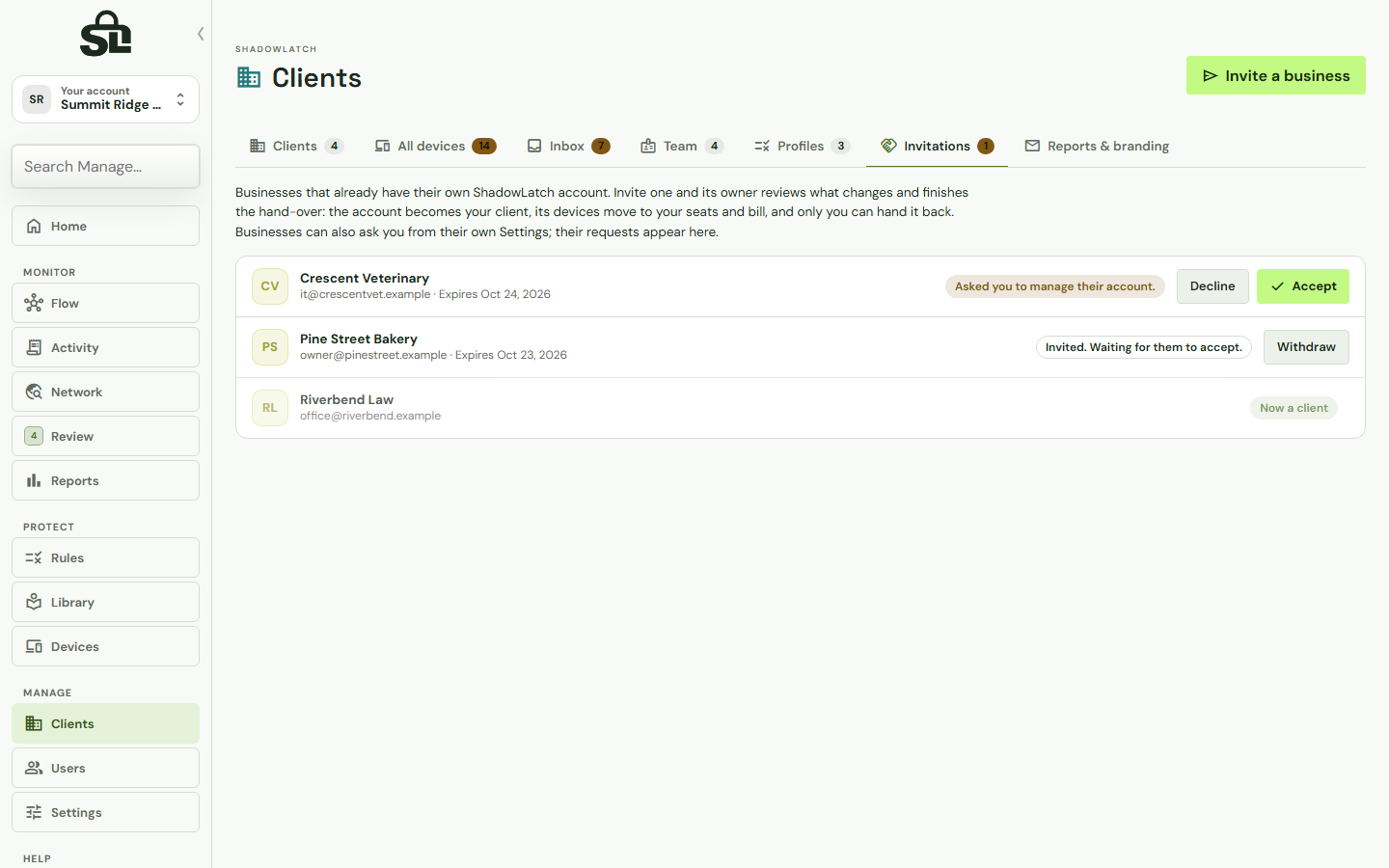This screenshot has height=868, width=1389.
Task: Switch to the All devices tab
Action: tap(435, 146)
